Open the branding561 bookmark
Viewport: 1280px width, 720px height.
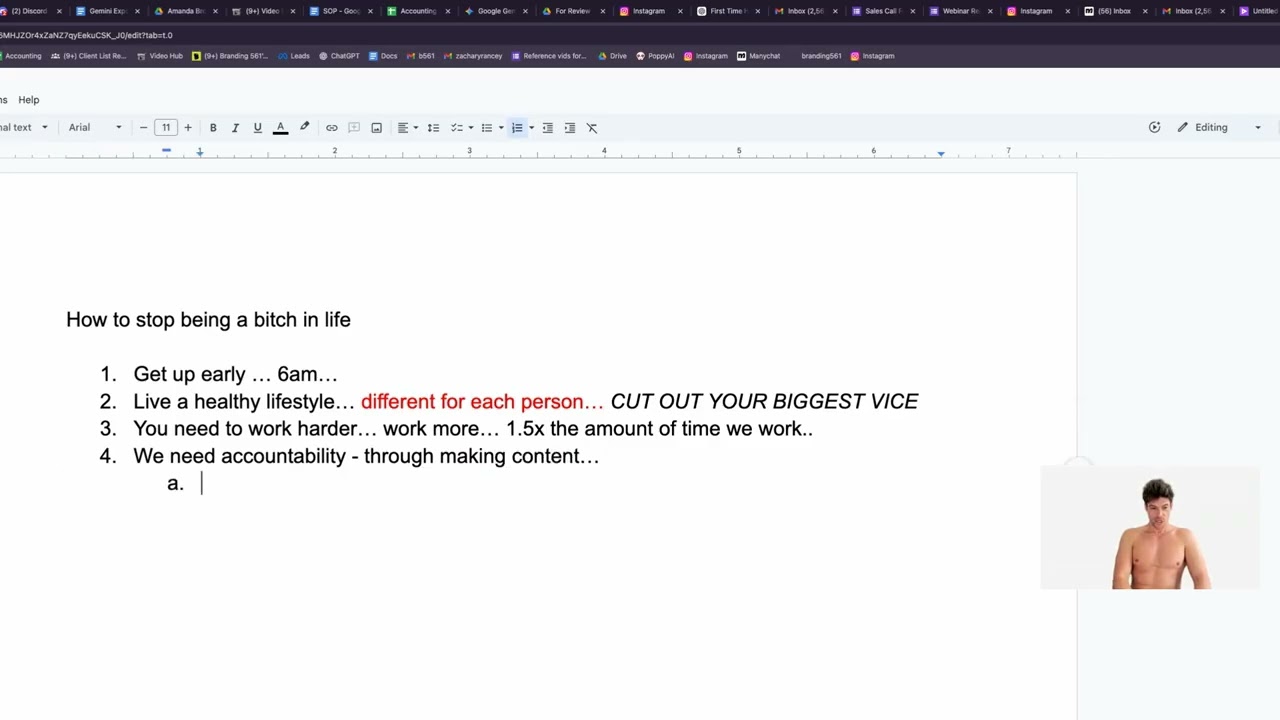[821, 56]
